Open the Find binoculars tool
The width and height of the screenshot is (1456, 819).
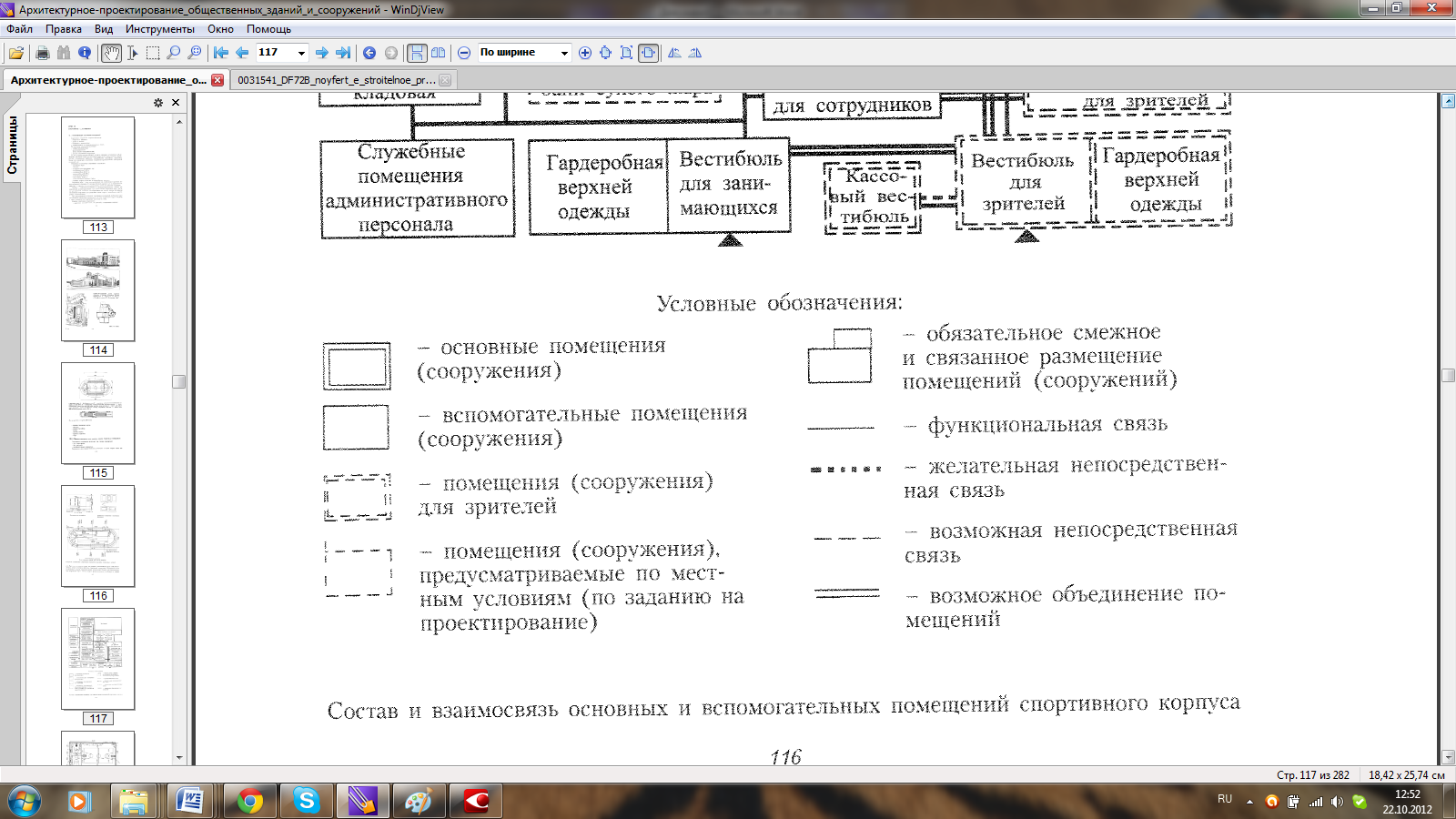tap(63, 53)
